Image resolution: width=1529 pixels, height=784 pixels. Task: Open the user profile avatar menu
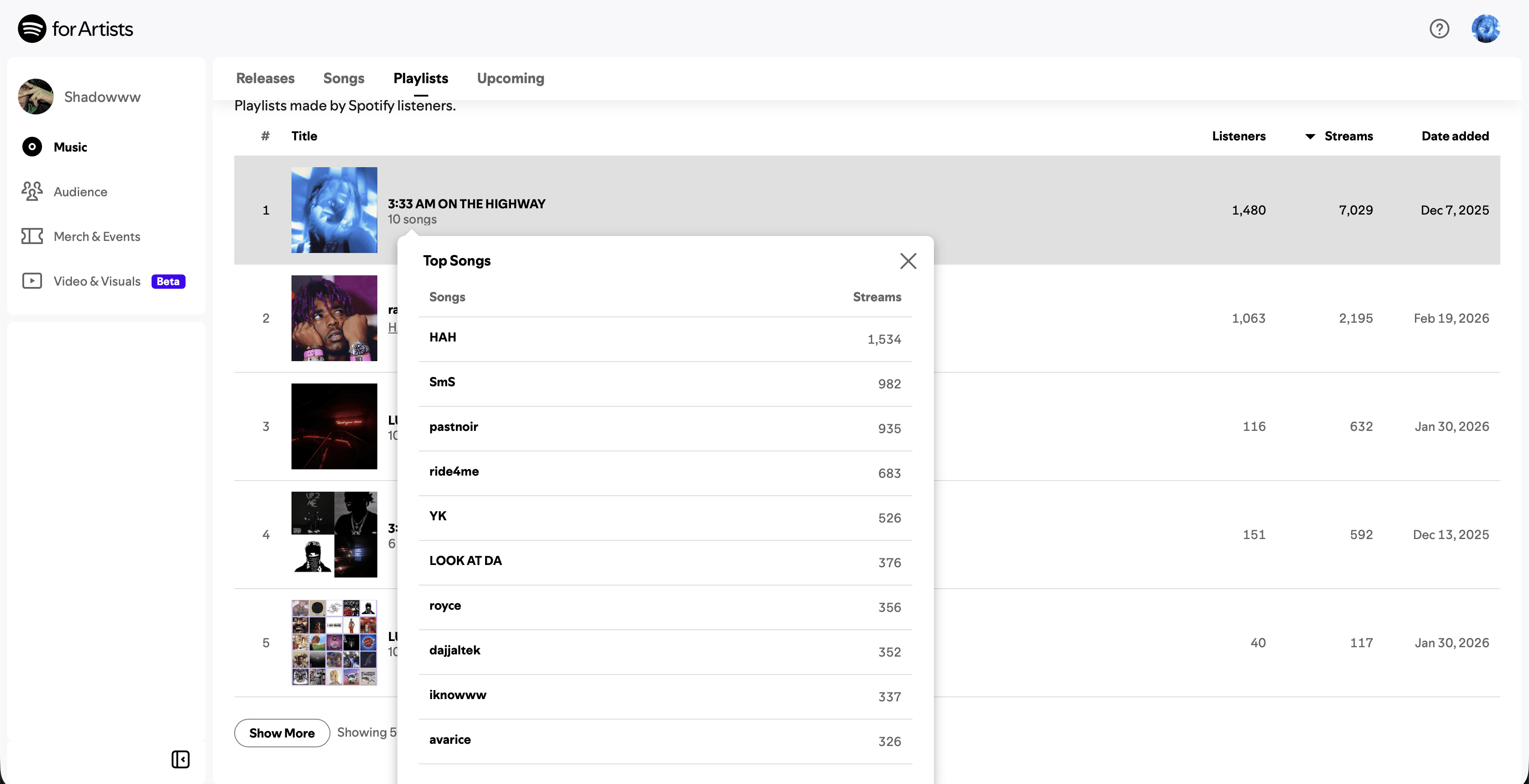coord(1485,29)
